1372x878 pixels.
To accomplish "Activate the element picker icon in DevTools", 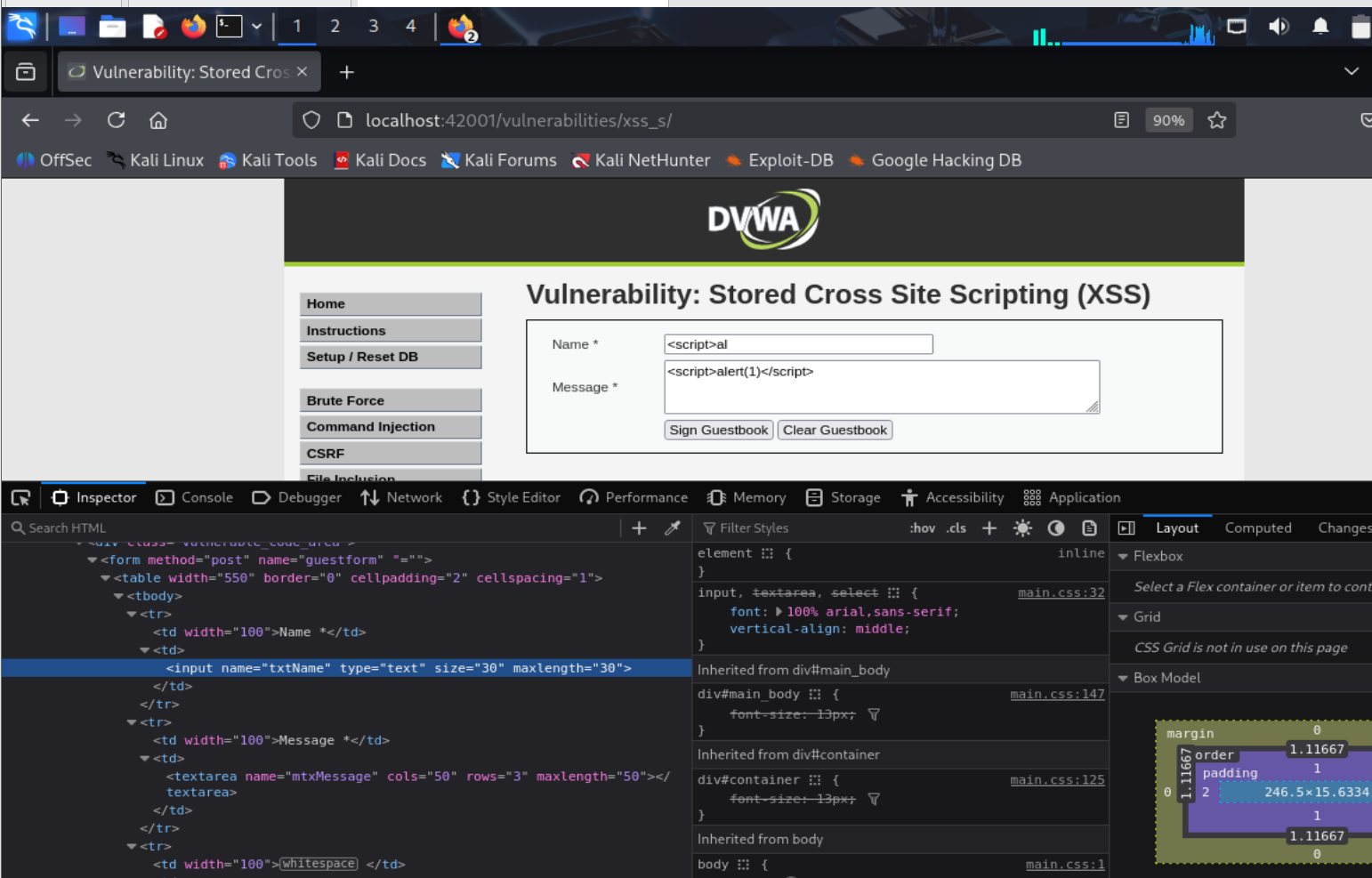I will pyautogui.click(x=20, y=498).
